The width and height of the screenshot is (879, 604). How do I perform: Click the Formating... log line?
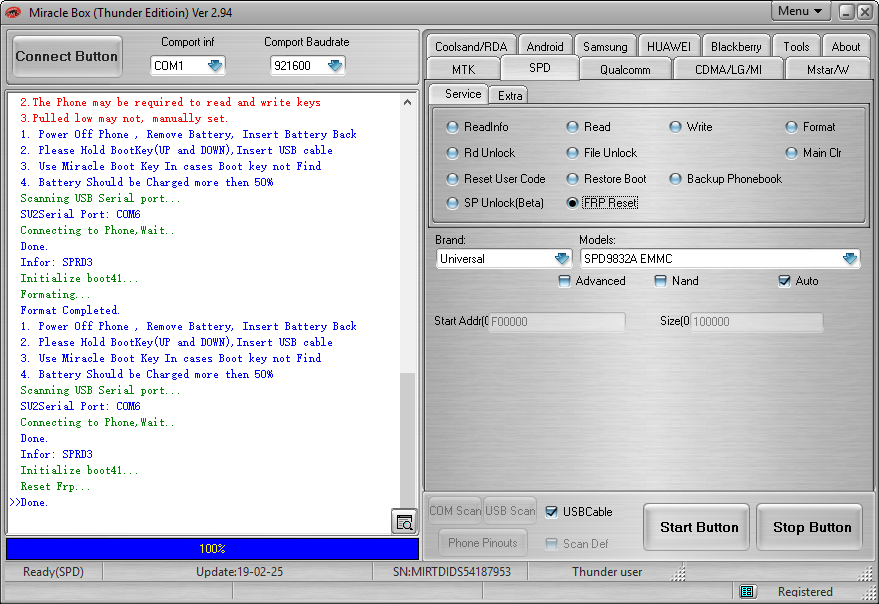click(55, 294)
